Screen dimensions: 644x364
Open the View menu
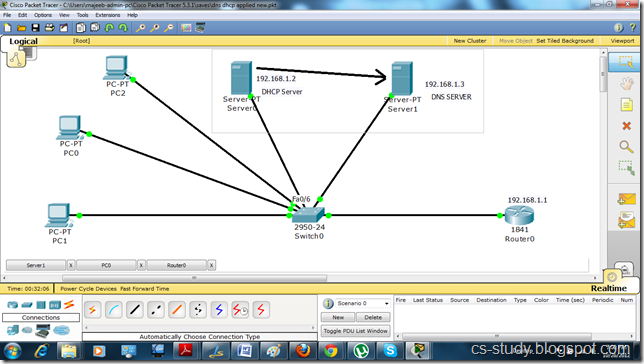[64, 15]
